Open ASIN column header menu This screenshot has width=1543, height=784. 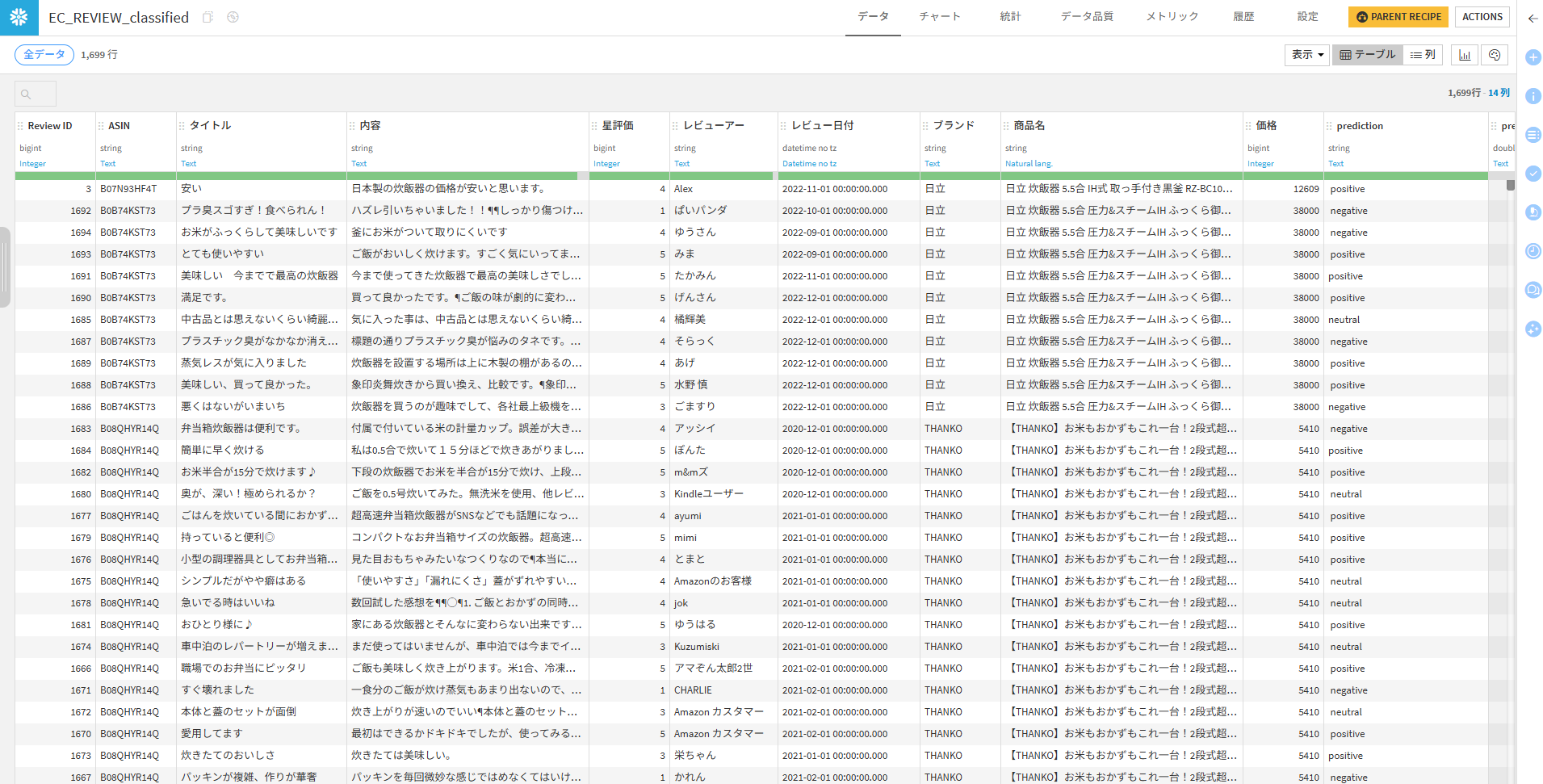pyautogui.click(x=119, y=126)
